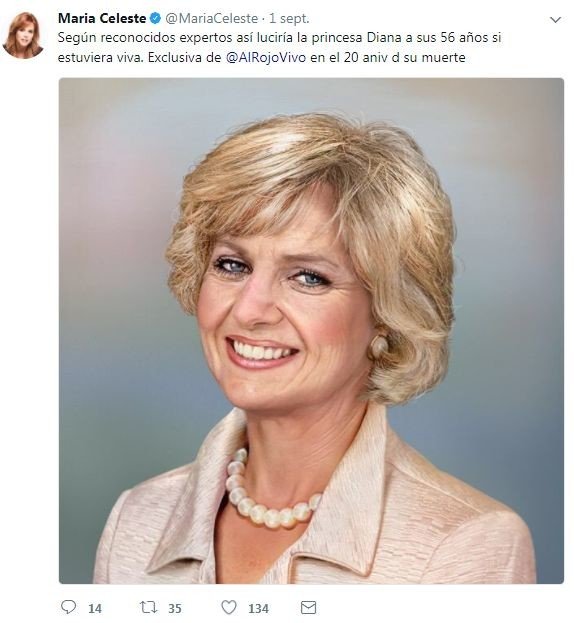Enlarge the attached portrait photo
The image size is (574, 623).
coord(311,331)
